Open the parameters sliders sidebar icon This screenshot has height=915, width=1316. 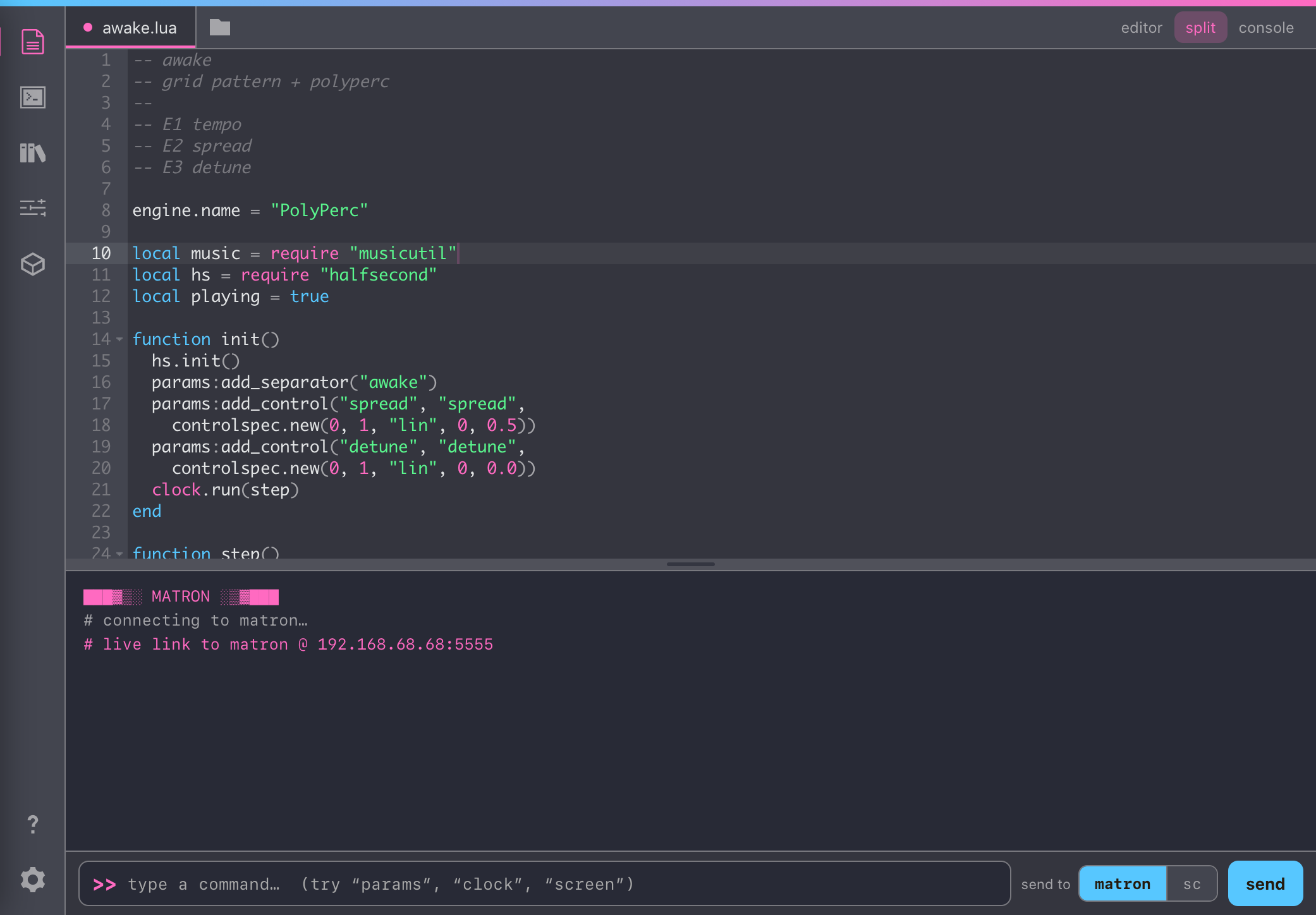(x=33, y=208)
